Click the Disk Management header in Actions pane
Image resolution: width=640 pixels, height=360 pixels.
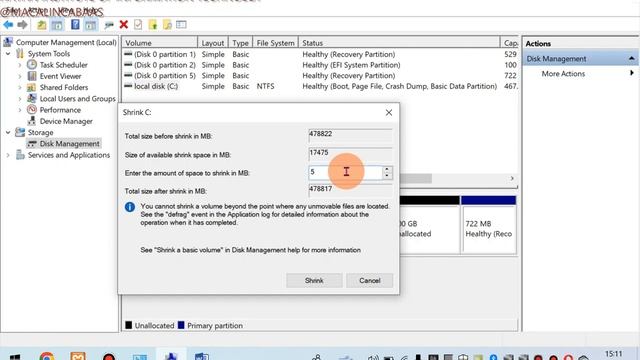pyautogui.click(x=580, y=59)
